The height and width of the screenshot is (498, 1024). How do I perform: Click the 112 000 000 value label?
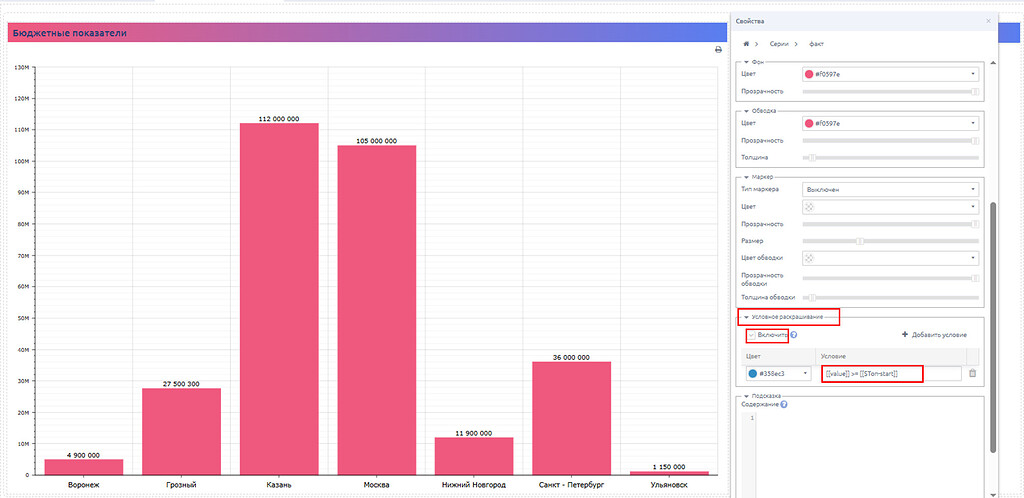tap(280, 119)
